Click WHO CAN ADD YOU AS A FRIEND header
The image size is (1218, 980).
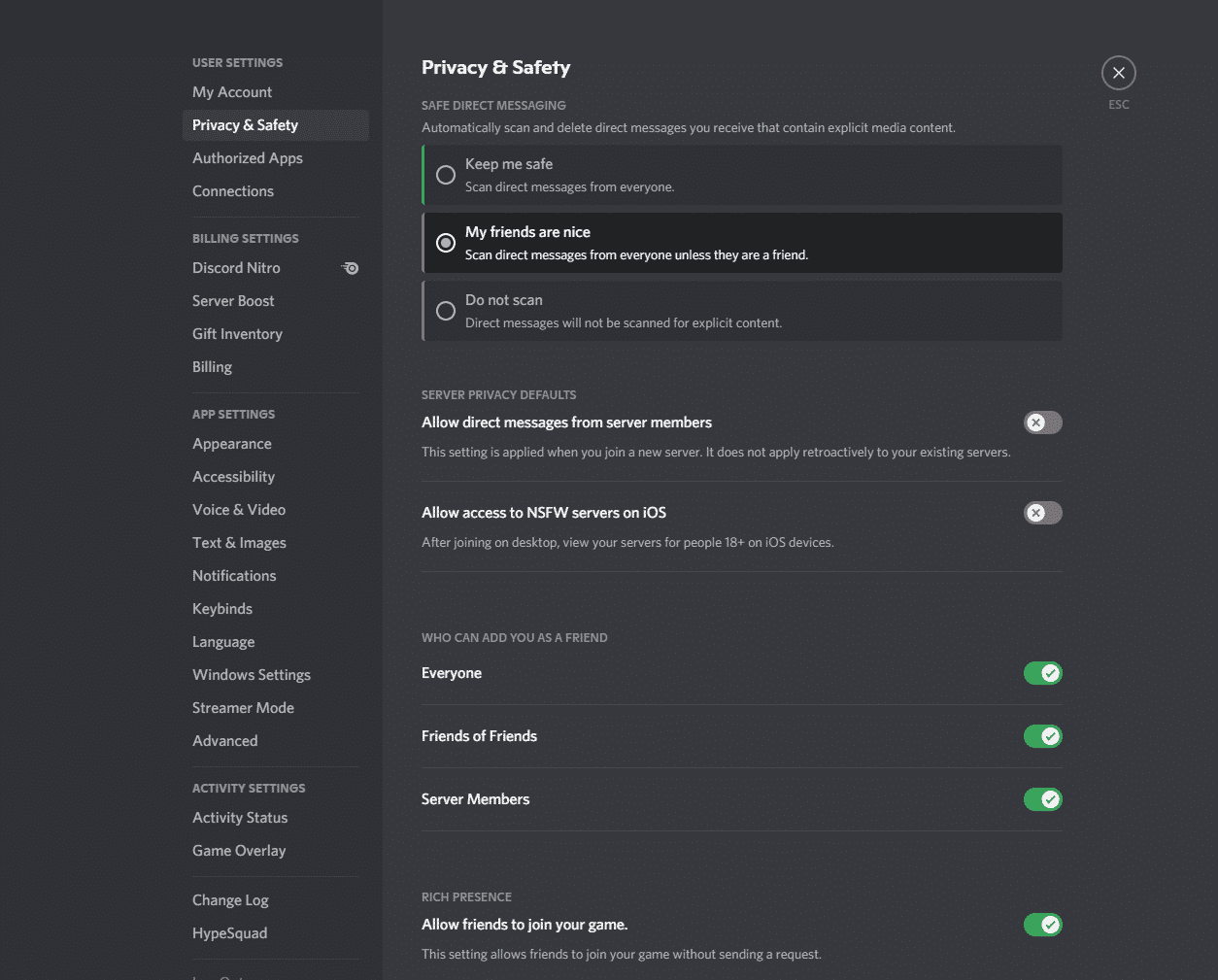pyautogui.click(x=515, y=638)
